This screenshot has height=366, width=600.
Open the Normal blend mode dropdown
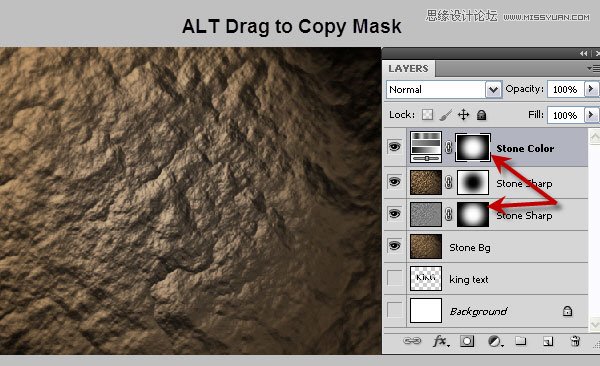(x=444, y=90)
